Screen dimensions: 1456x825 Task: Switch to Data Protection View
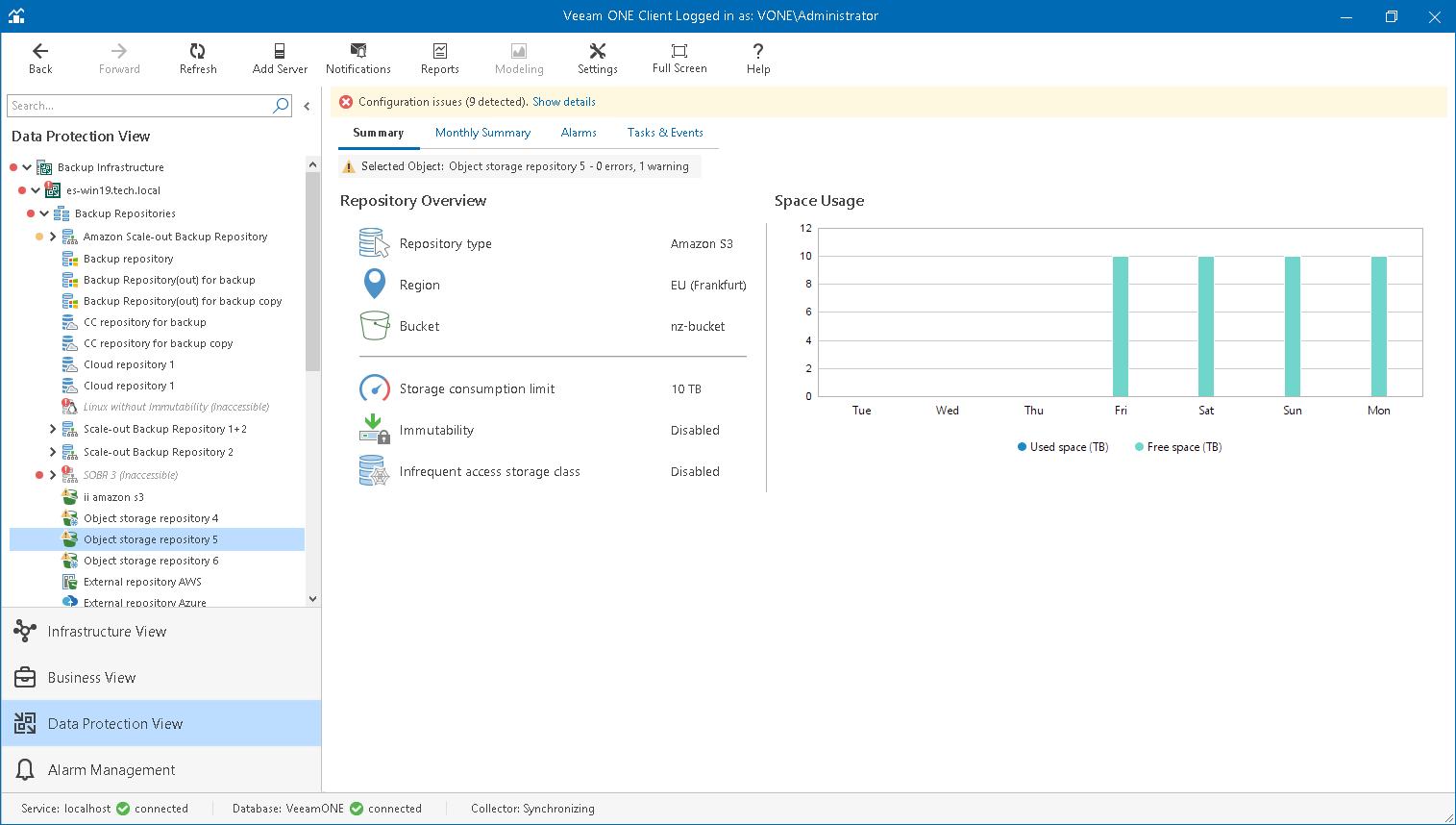161,723
